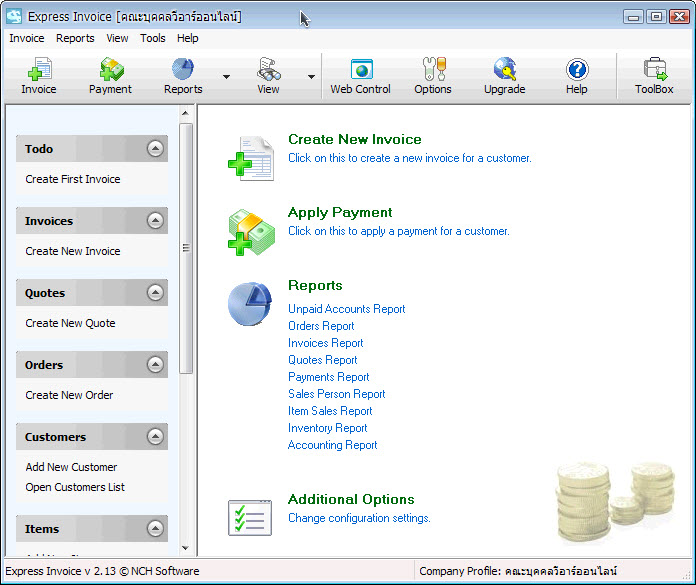Open the View toolbar dropdown arrow
The image size is (696, 585).
click(312, 77)
